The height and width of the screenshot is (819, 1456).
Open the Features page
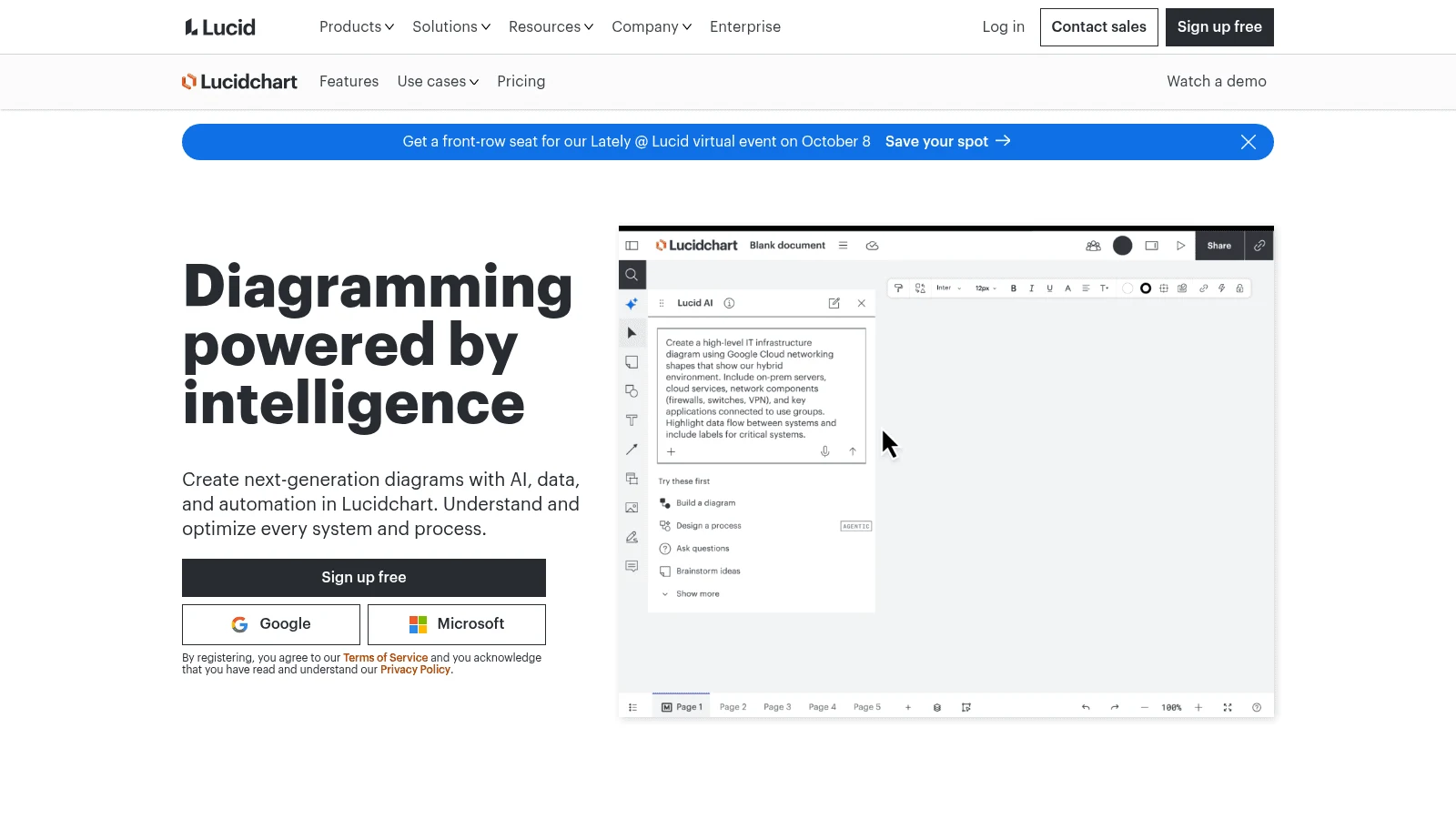point(349,82)
